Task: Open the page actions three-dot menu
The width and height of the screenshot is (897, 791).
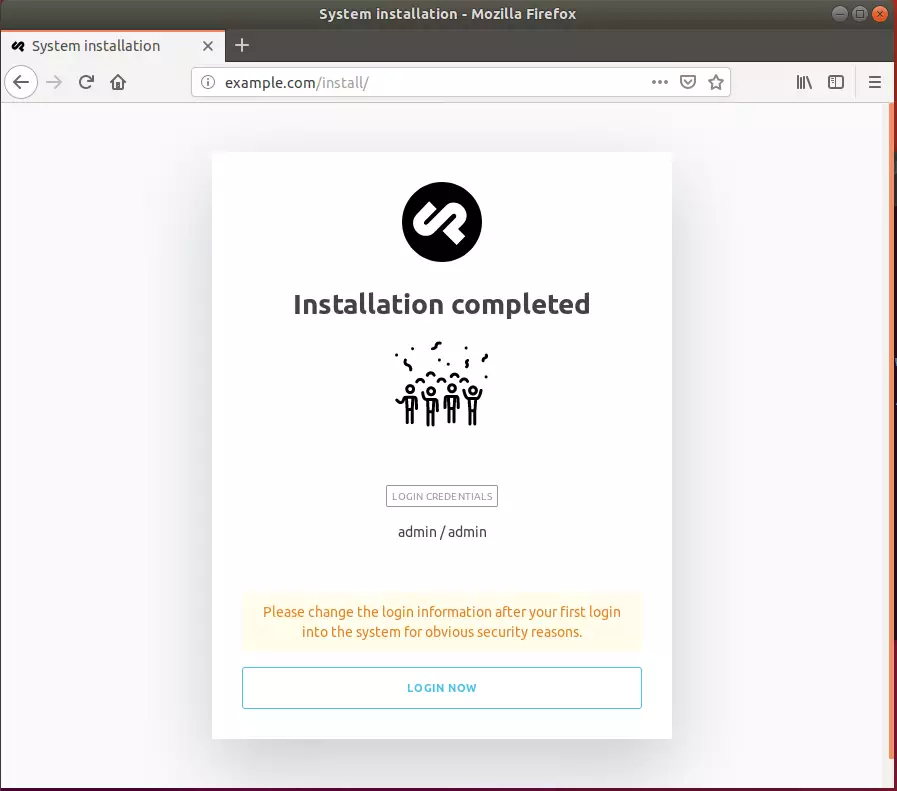Action: [660, 82]
